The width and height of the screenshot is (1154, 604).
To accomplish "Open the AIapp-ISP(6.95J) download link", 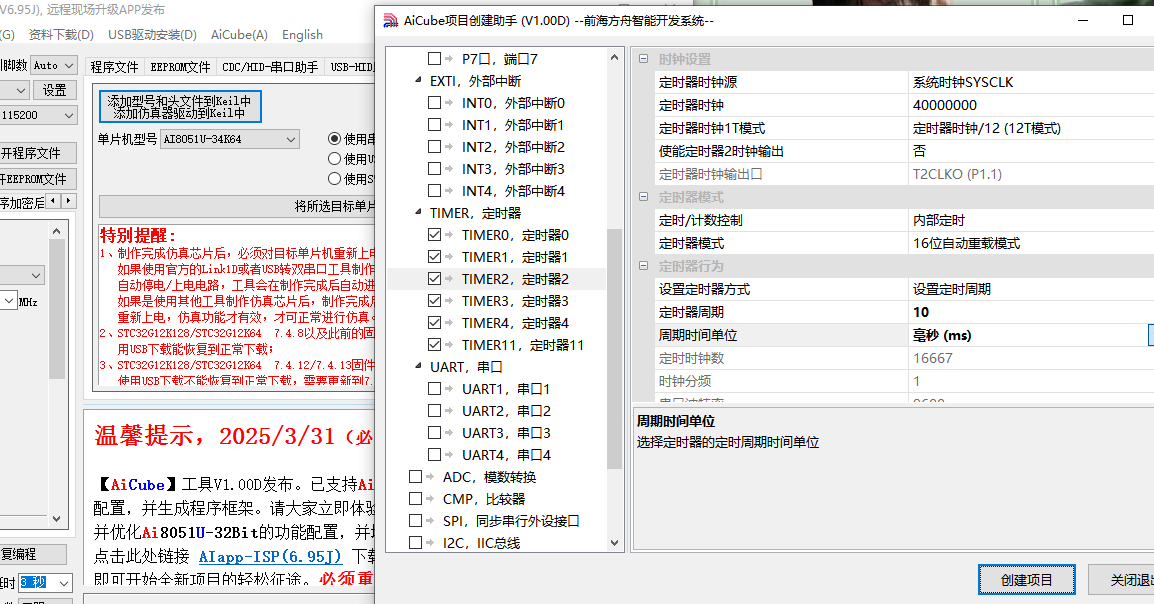I will (270, 556).
